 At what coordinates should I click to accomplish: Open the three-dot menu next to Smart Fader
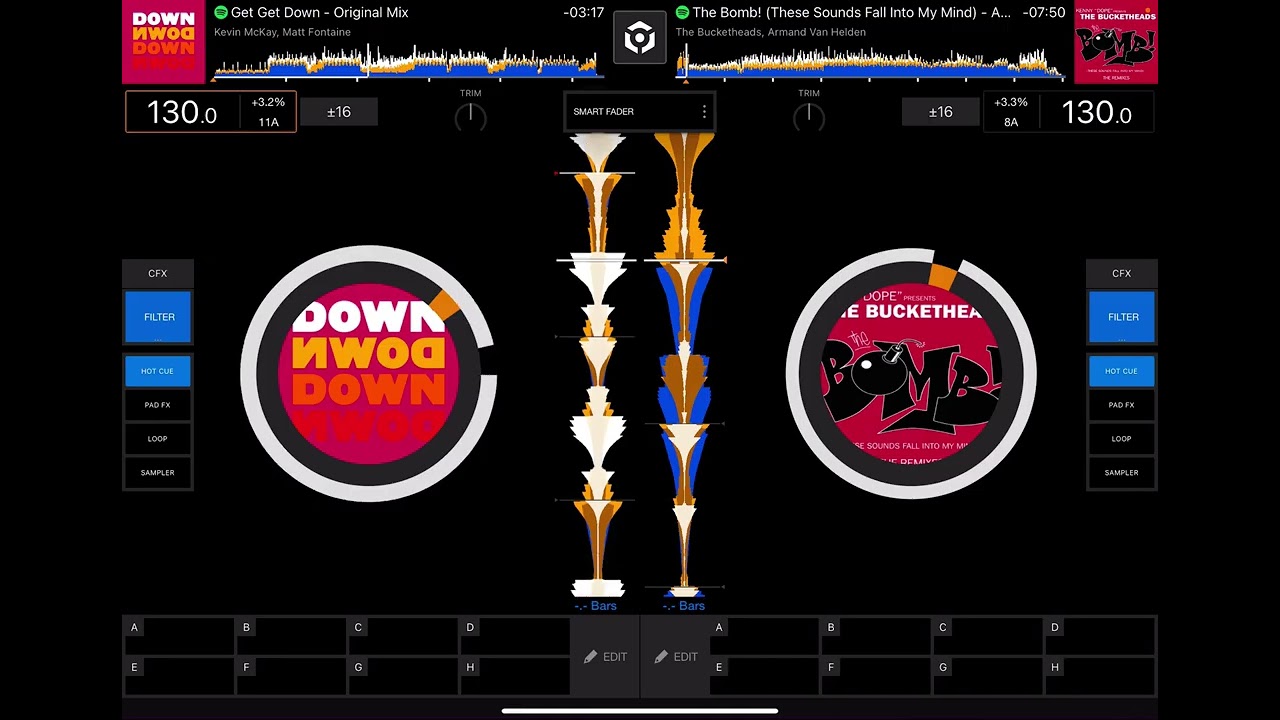click(x=704, y=112)
